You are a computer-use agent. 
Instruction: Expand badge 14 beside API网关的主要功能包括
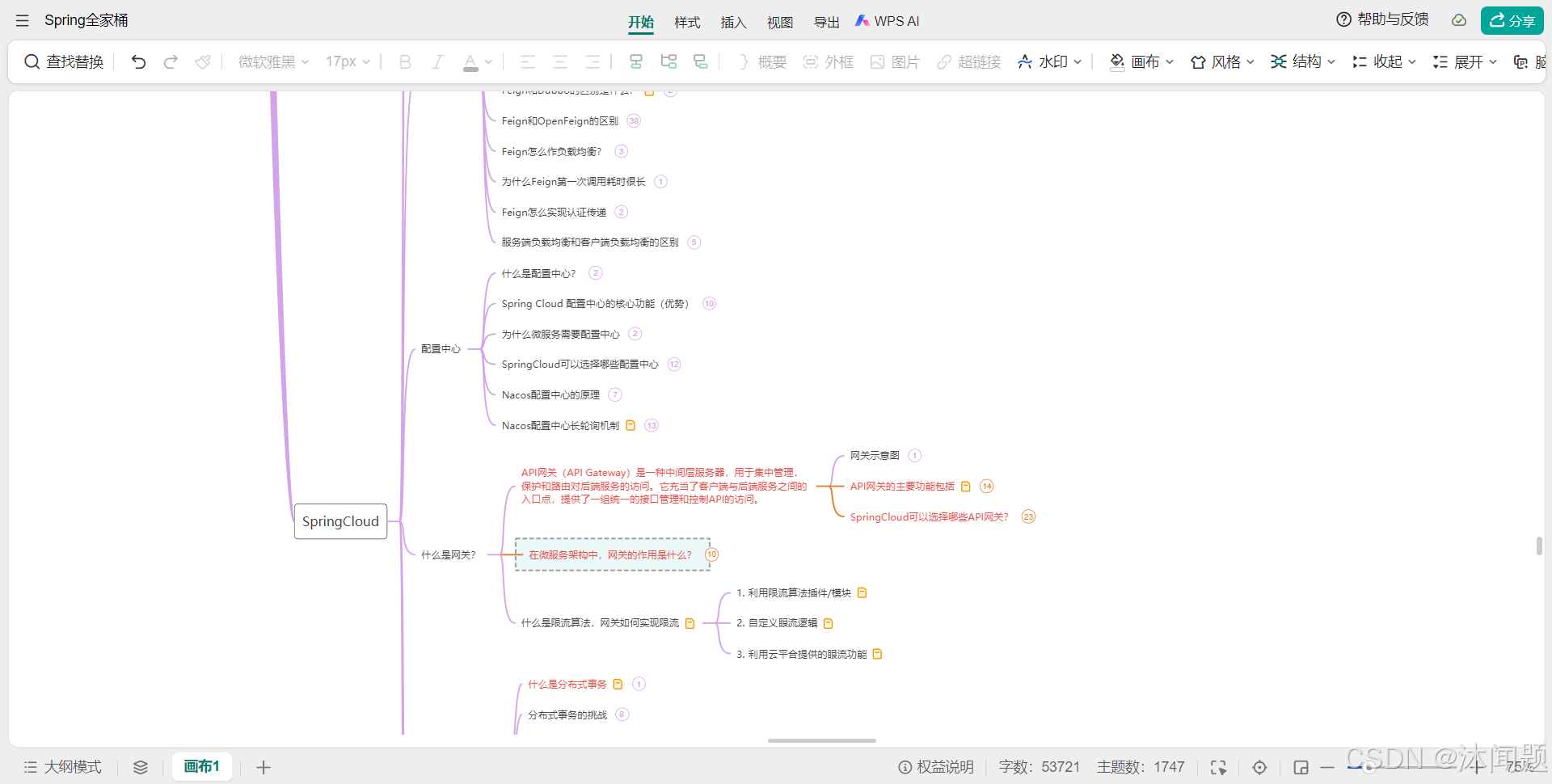[986, 487]
